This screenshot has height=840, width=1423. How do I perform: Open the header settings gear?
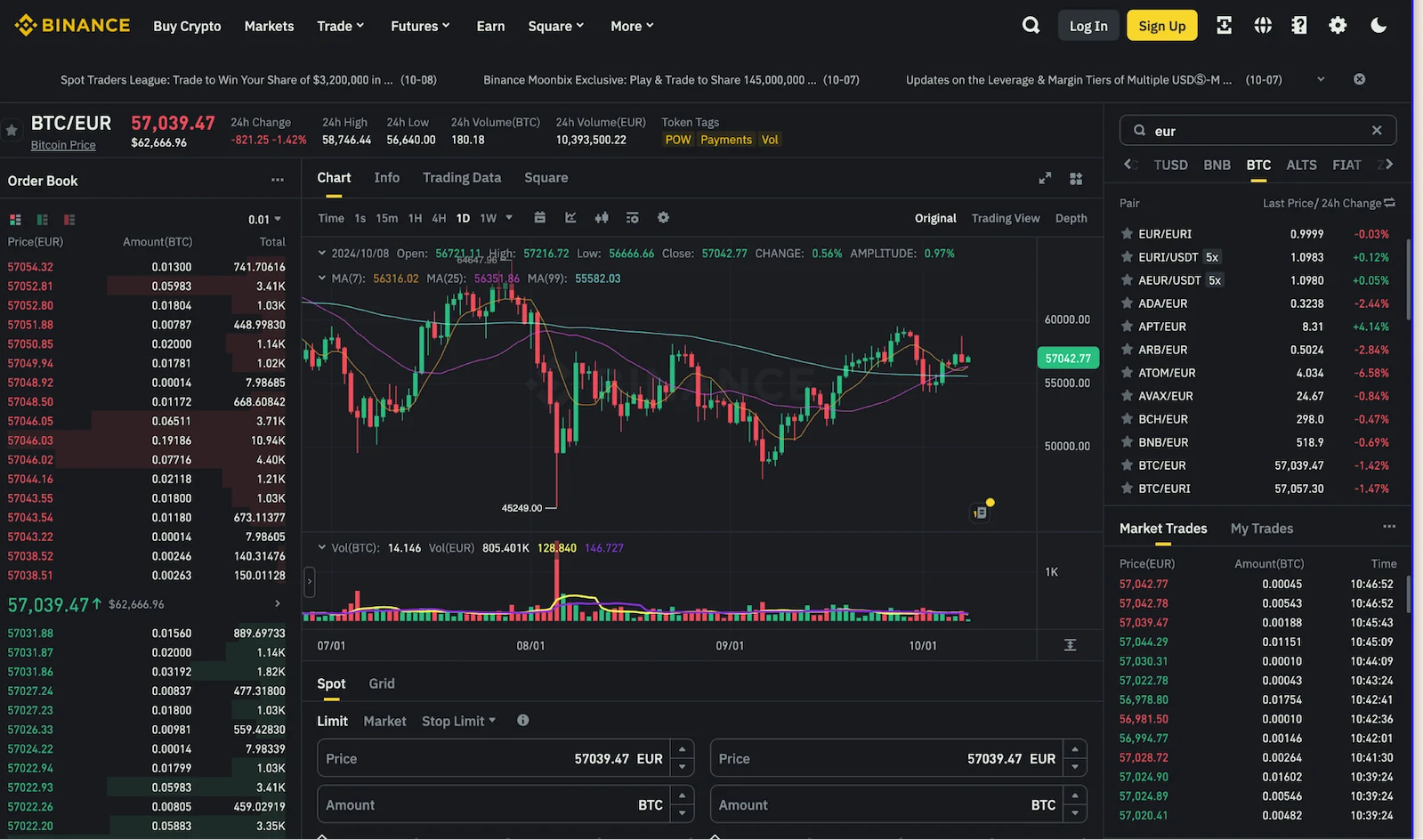pyautogui.click(x=1338, y=25)
